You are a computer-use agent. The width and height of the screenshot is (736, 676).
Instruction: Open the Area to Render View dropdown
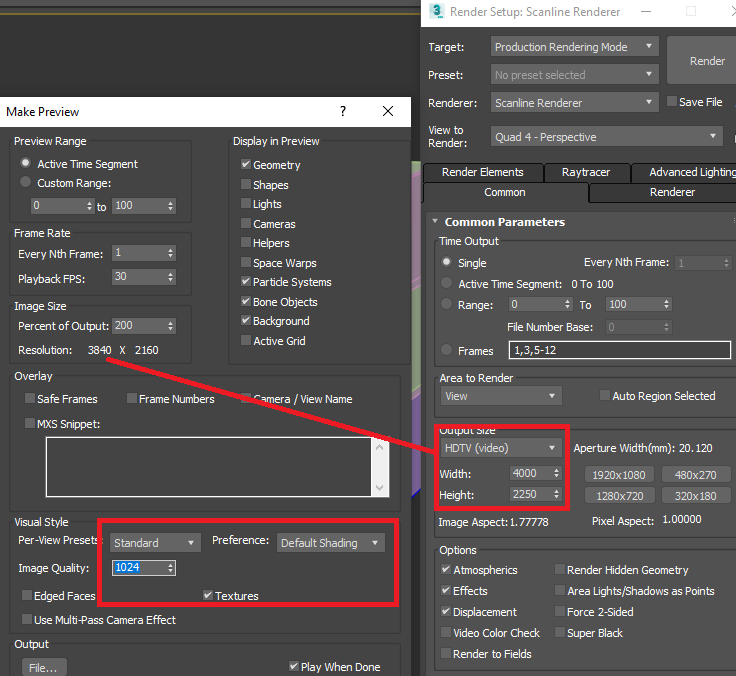tap(500, 396)
